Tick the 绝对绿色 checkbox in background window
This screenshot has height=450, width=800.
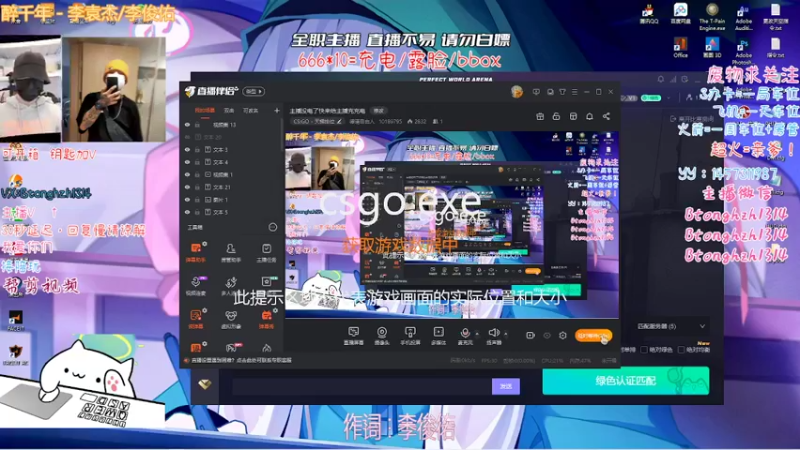[644, 350]
